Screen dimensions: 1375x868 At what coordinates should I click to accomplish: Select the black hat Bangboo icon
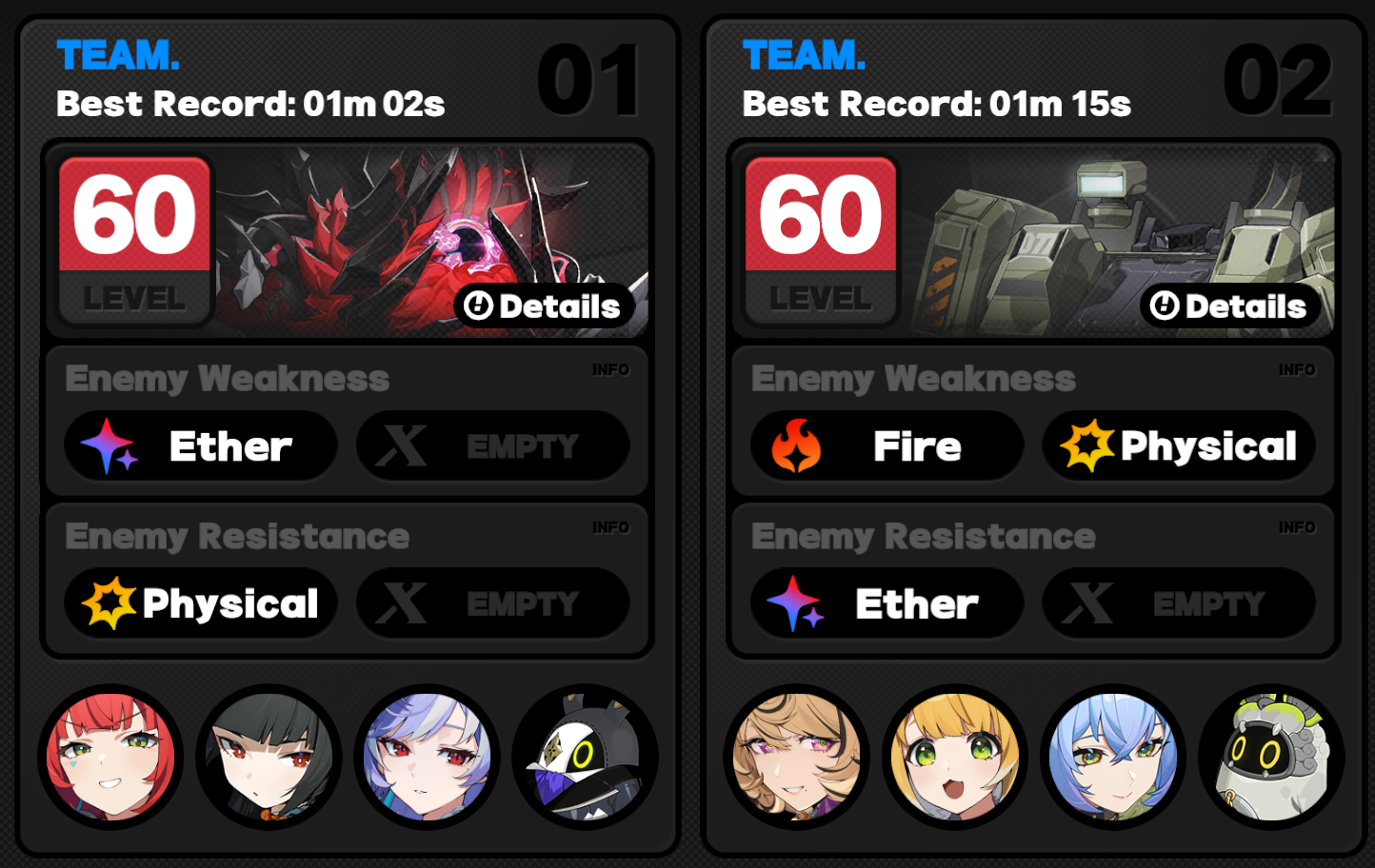click(x=585, y=757)
